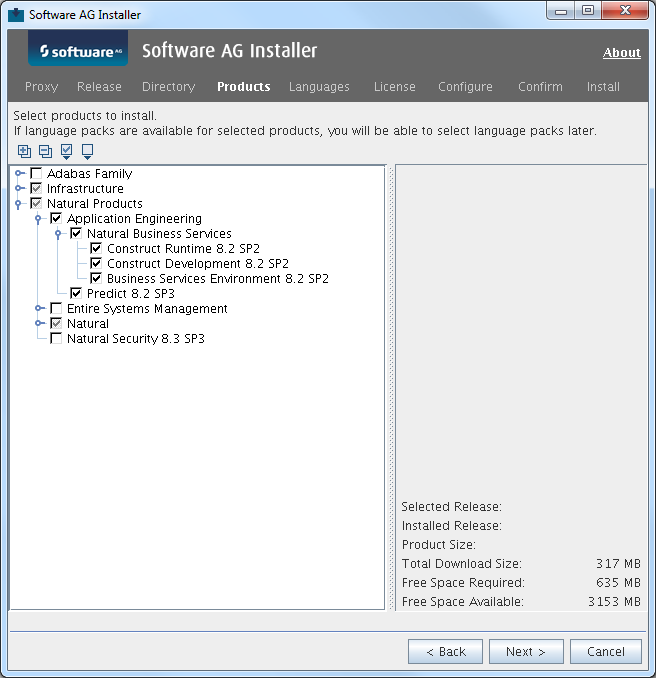Go to the Release step
Image resolution: width=656 pixels, height=678 pixels.
pos(99,87)
